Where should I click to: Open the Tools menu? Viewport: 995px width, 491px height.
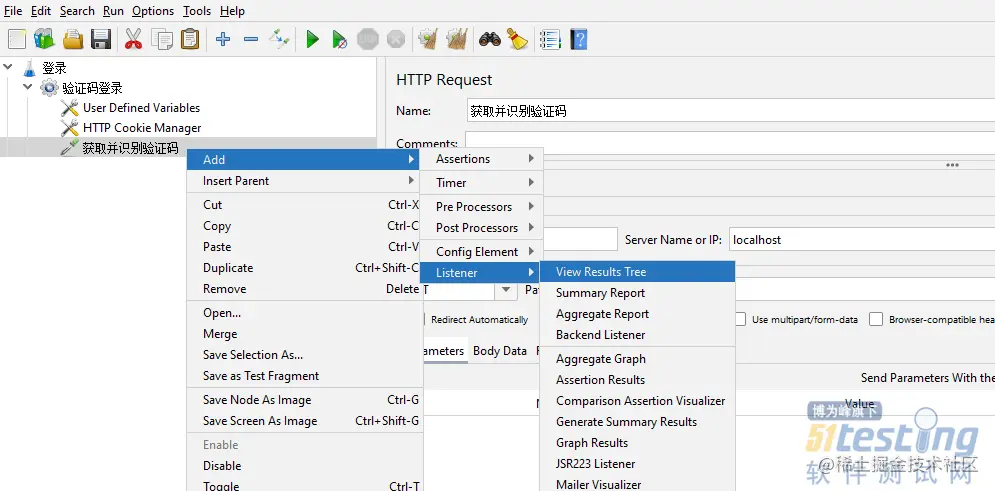197,11
